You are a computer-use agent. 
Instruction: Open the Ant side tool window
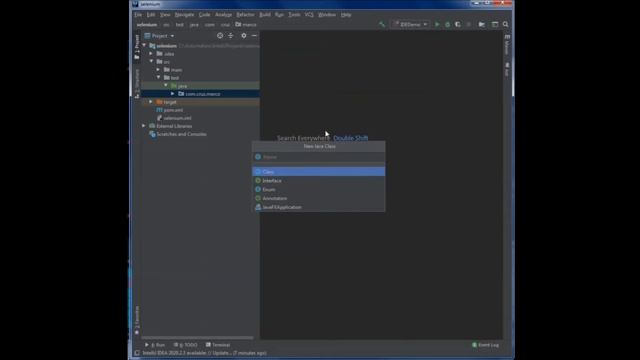507,69
